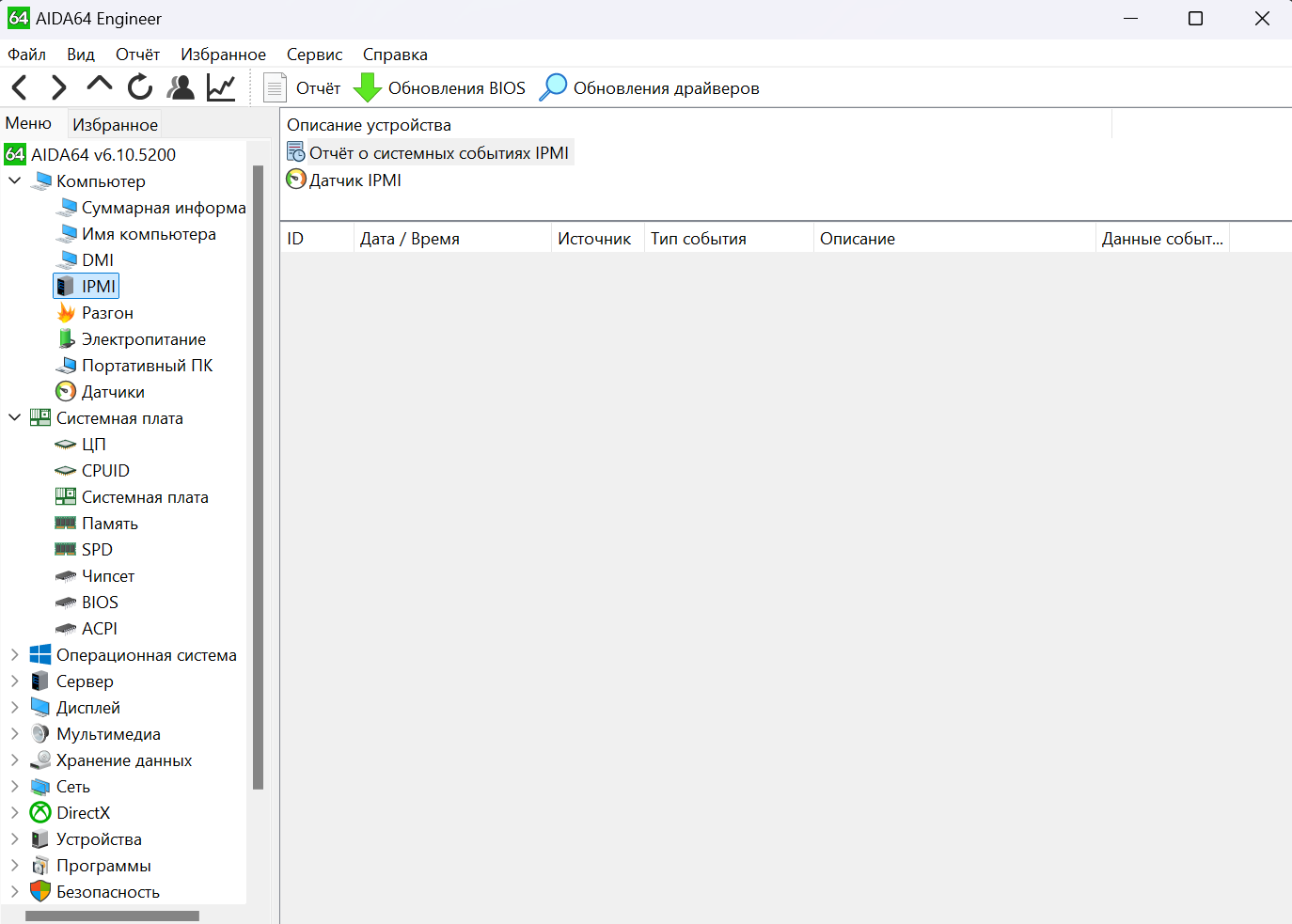Open the graph chart toolbar icon
Viewport: 1292px width, 924px height.
221,87
